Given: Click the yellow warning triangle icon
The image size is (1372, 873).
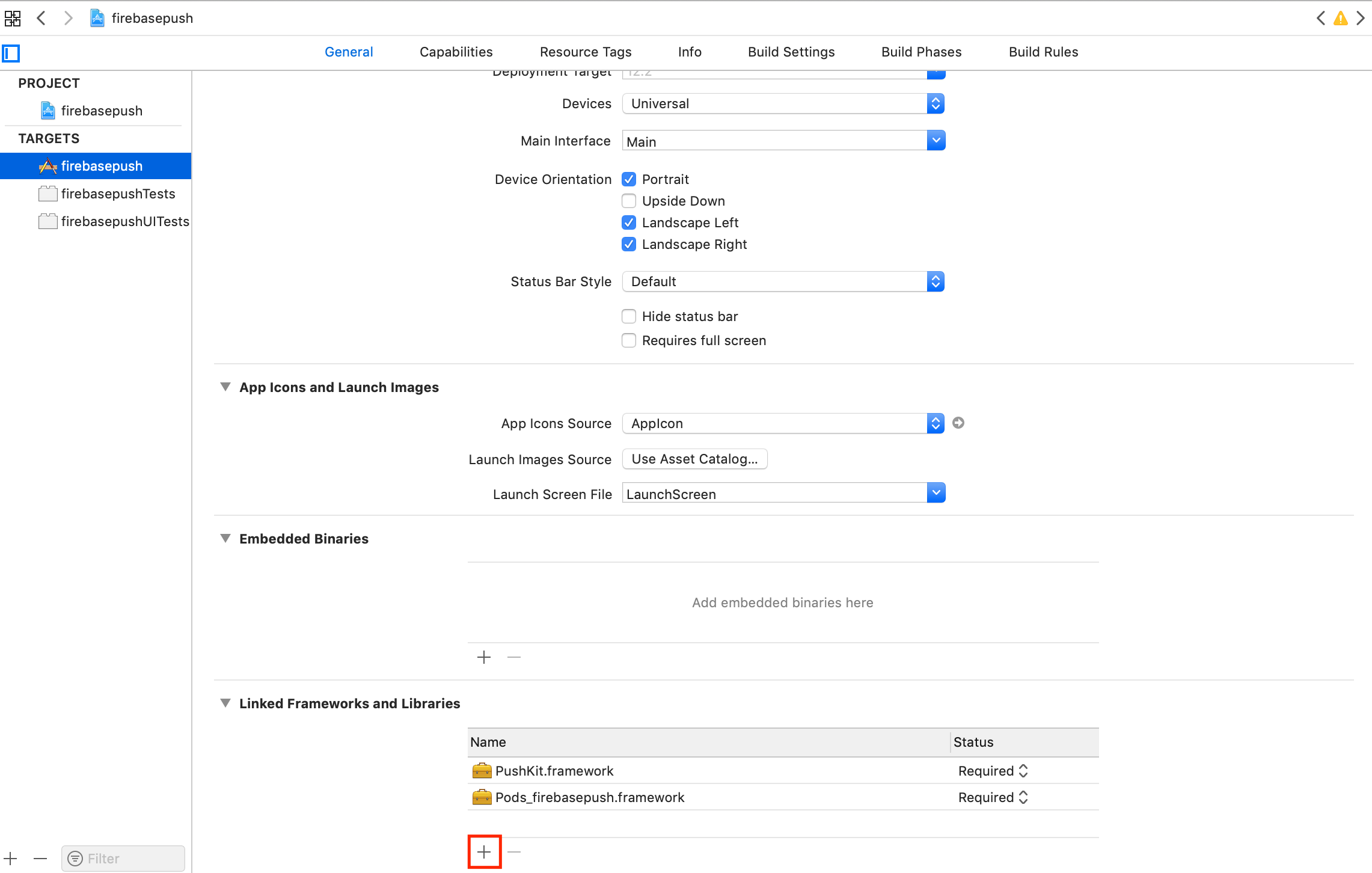Looking at the screenshot, I should pyautogui.click(x=1340, y=19).
